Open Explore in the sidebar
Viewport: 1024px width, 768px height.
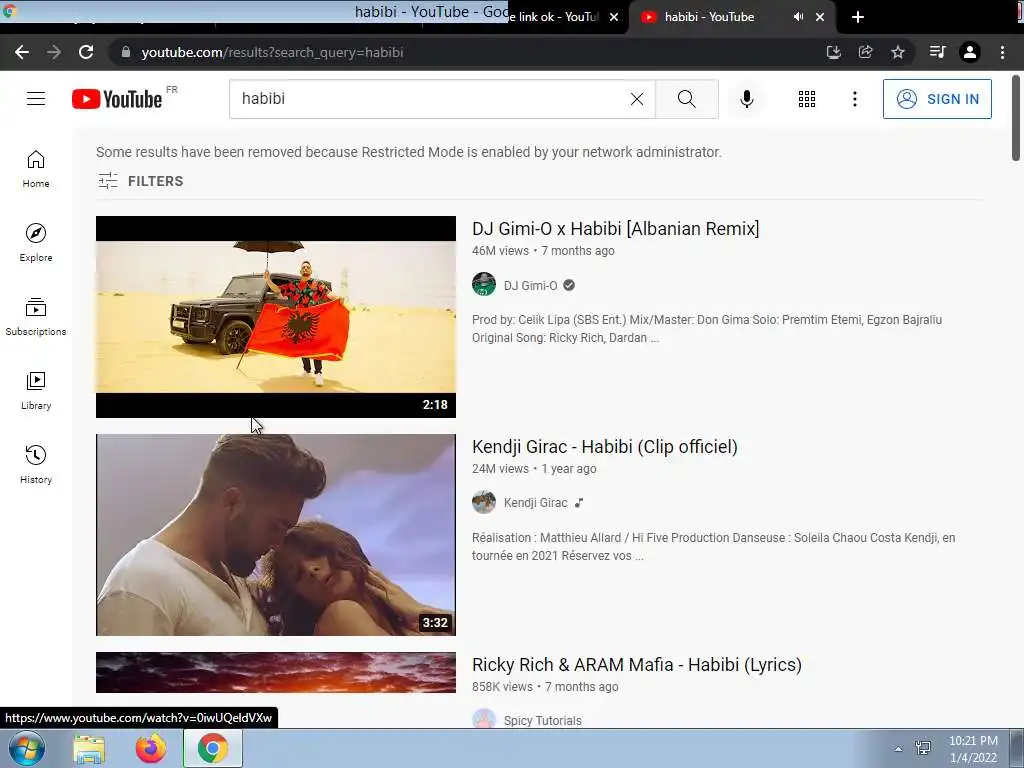coord(36,243)
